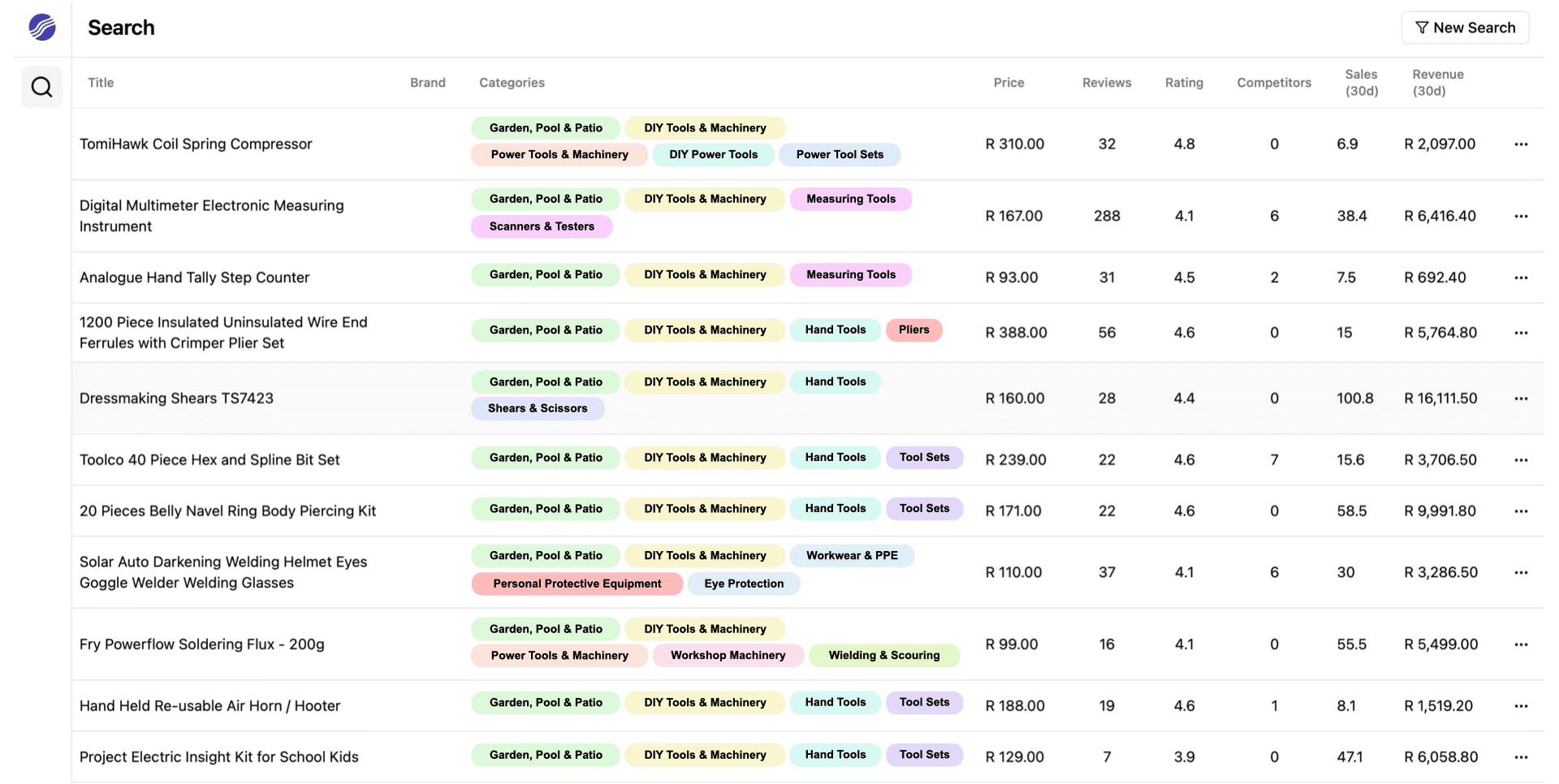Sort by Revenue (30d) column header
This screenshot has height=784, width=1559.
[1437, 83]
